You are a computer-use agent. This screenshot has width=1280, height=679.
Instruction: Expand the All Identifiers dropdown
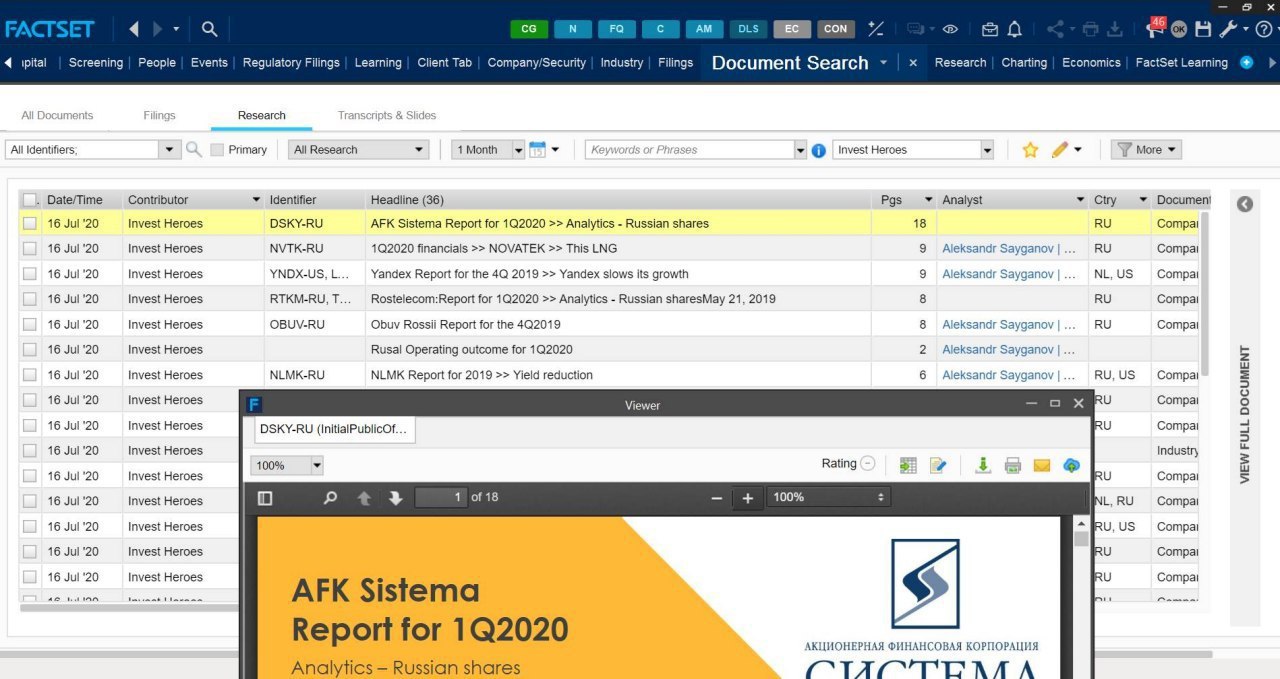(170, 149)
